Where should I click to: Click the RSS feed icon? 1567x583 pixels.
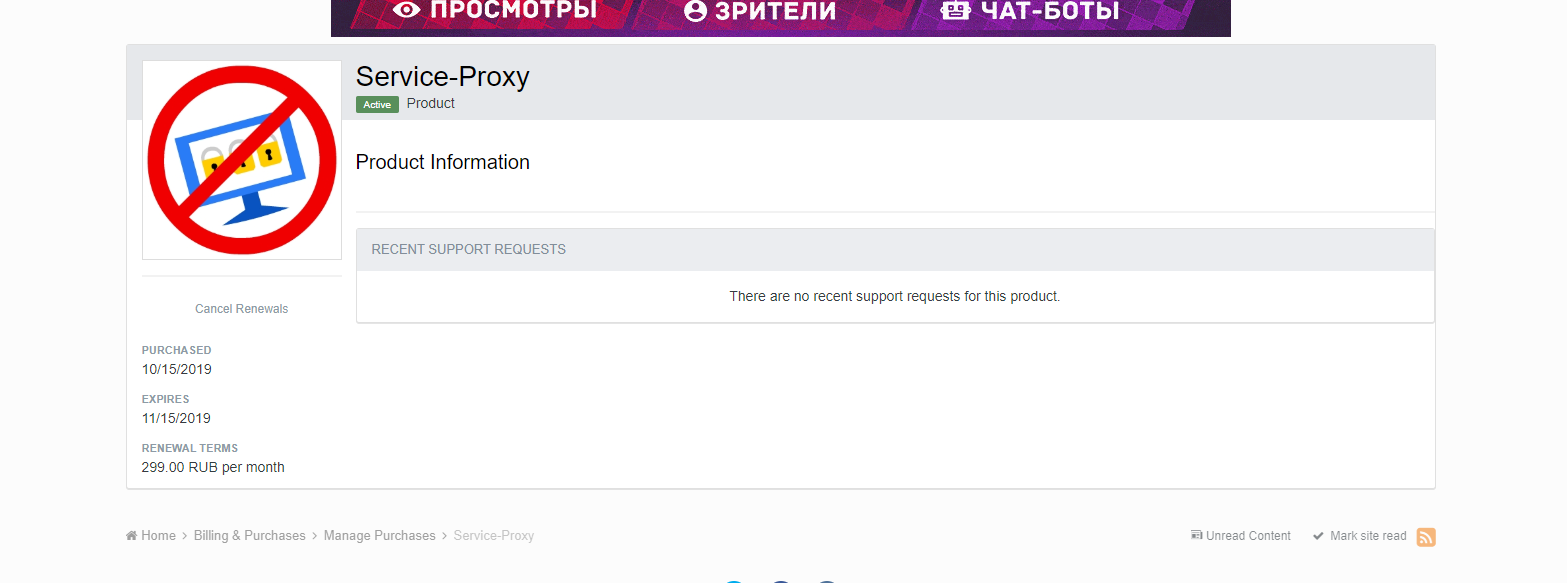pos(1426,537)
